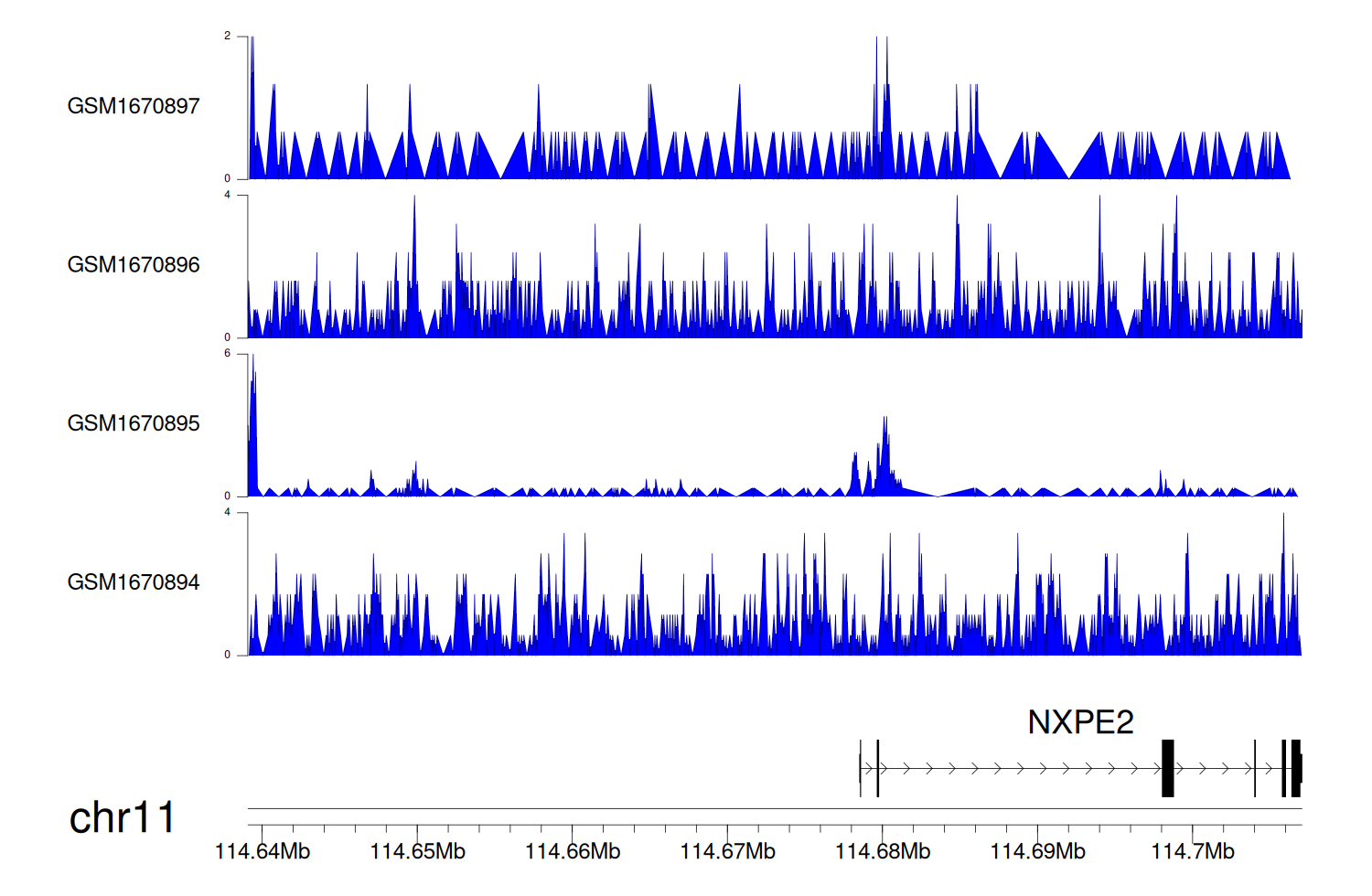Image resolution: width=1372 pixels, height=896 pixels.
Task: Select the 114.69Mb axis label
Action: click(x=1037, y=852)
